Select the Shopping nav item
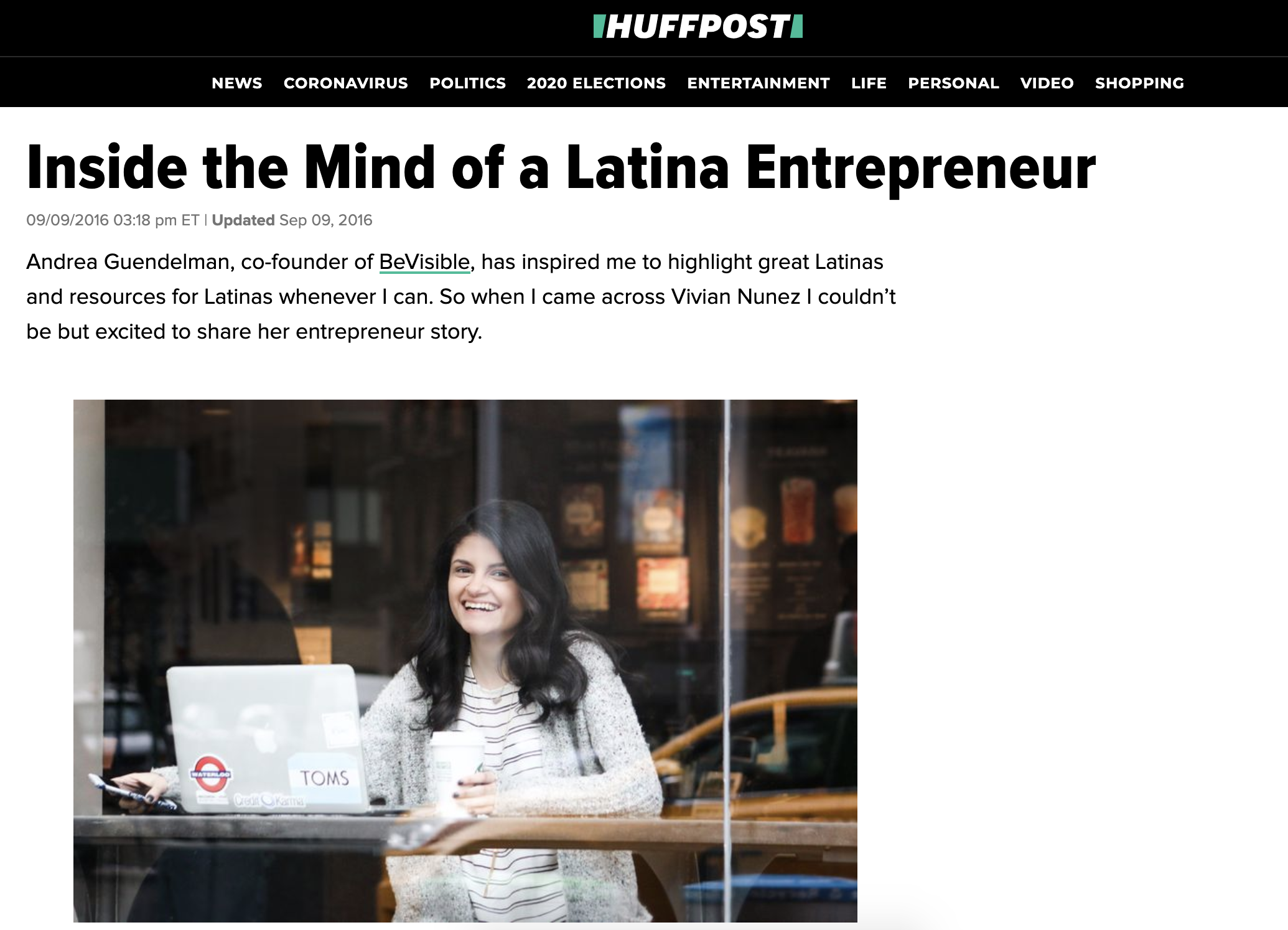This screenshot has width=1288, height=930. (1139, 83)
